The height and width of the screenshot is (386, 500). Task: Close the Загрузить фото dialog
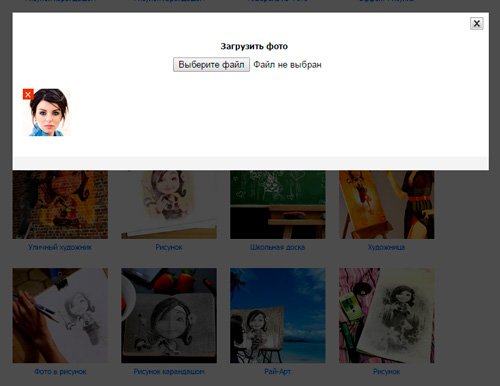[477, 23]
